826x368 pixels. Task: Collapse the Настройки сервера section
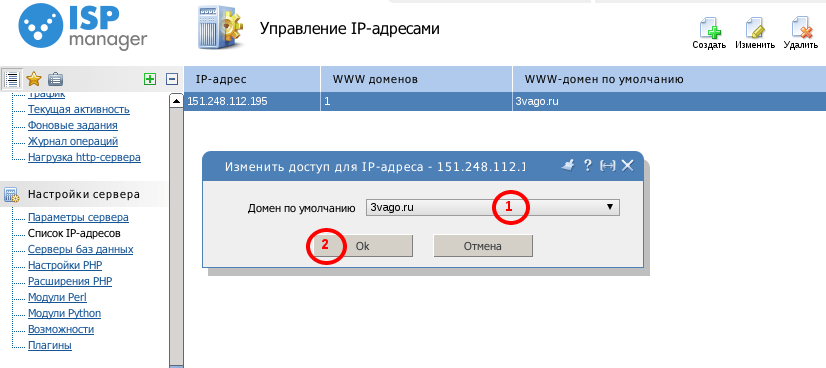84,194
